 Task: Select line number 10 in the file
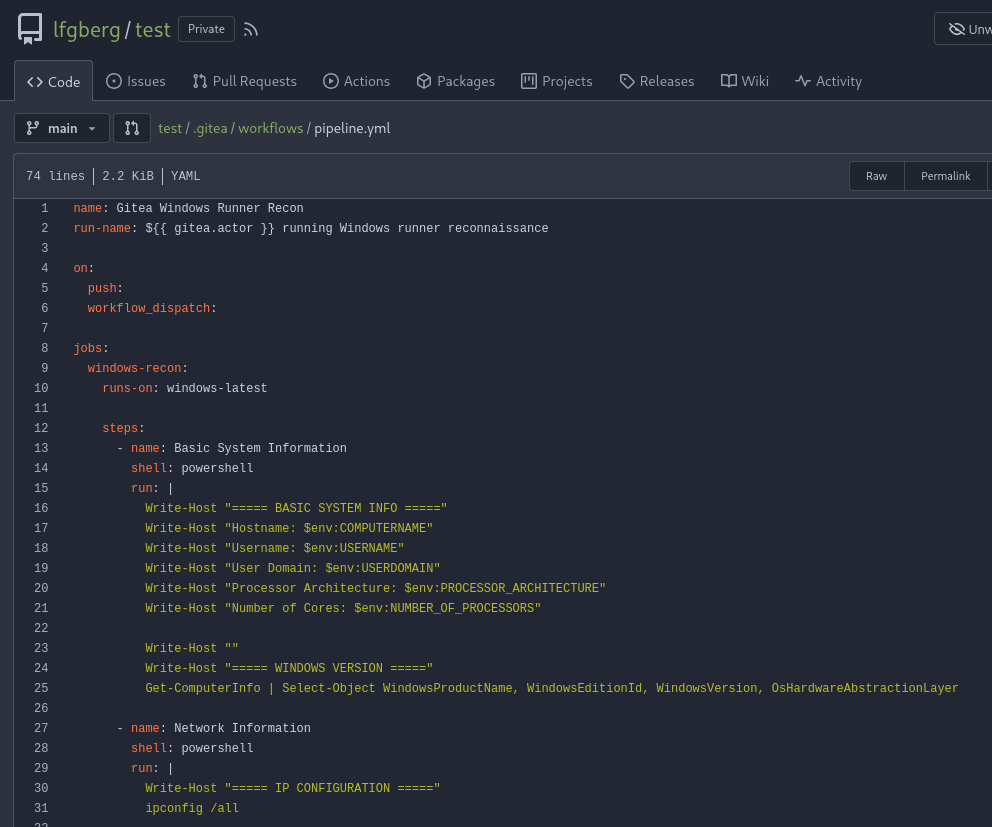(x=41, y=388)
